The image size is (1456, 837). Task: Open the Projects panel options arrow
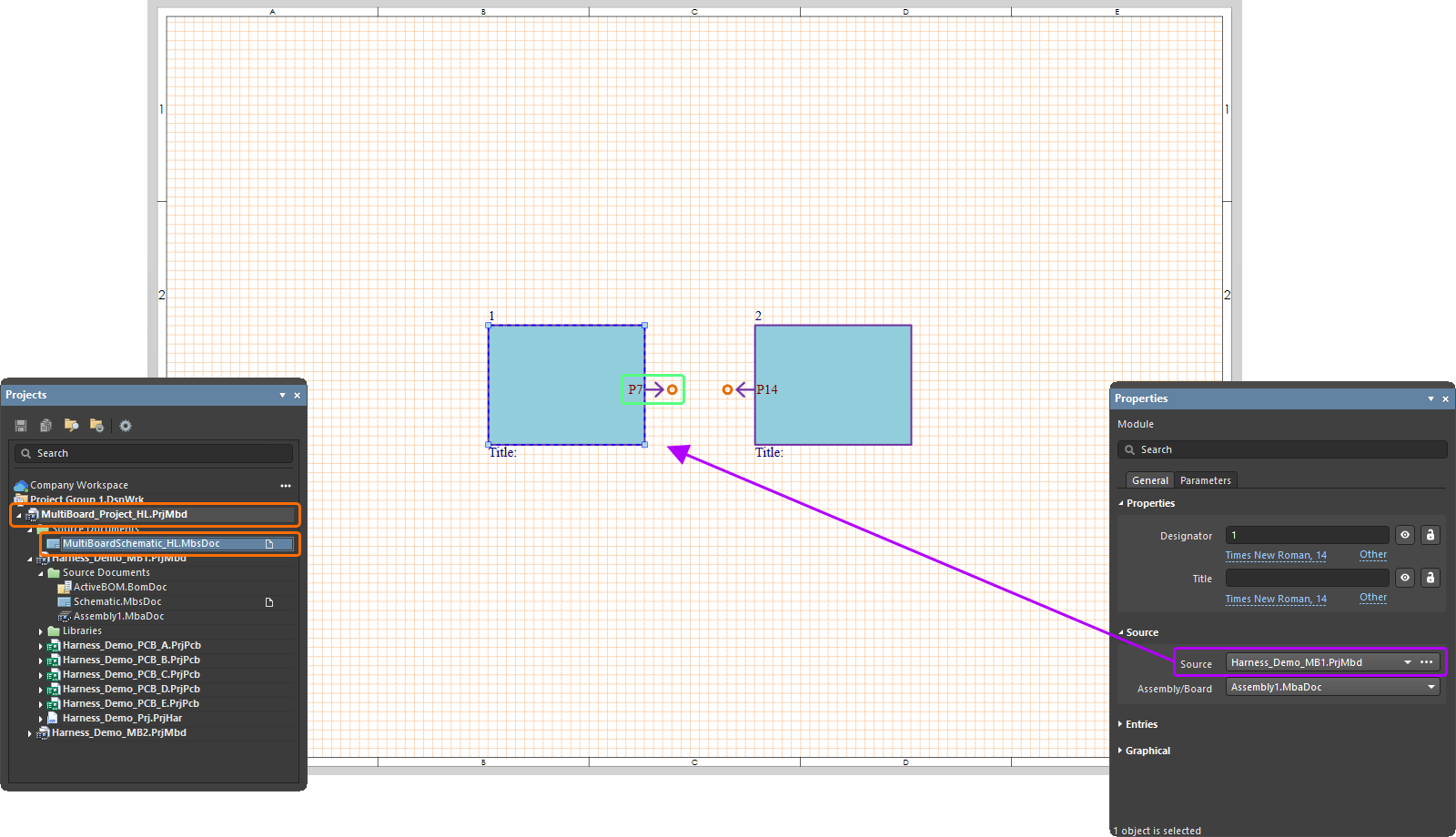pos(282,395)
